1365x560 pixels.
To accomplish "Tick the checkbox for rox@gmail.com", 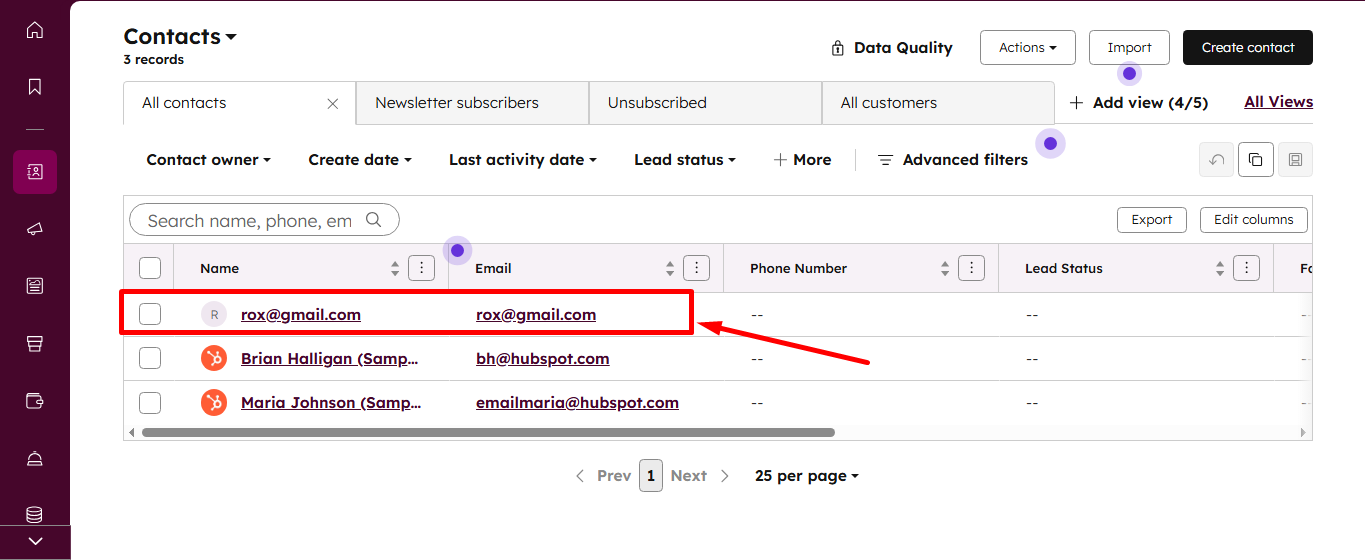I will coord(150,314).
